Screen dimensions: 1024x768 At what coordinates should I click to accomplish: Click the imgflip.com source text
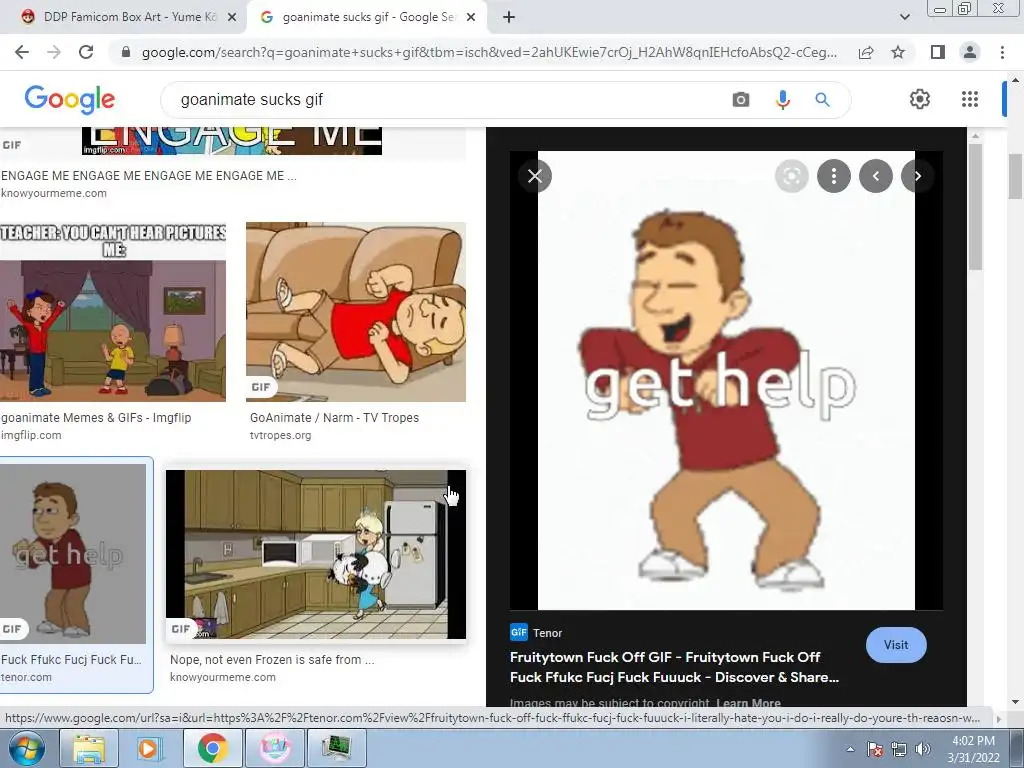coord(31,435)
